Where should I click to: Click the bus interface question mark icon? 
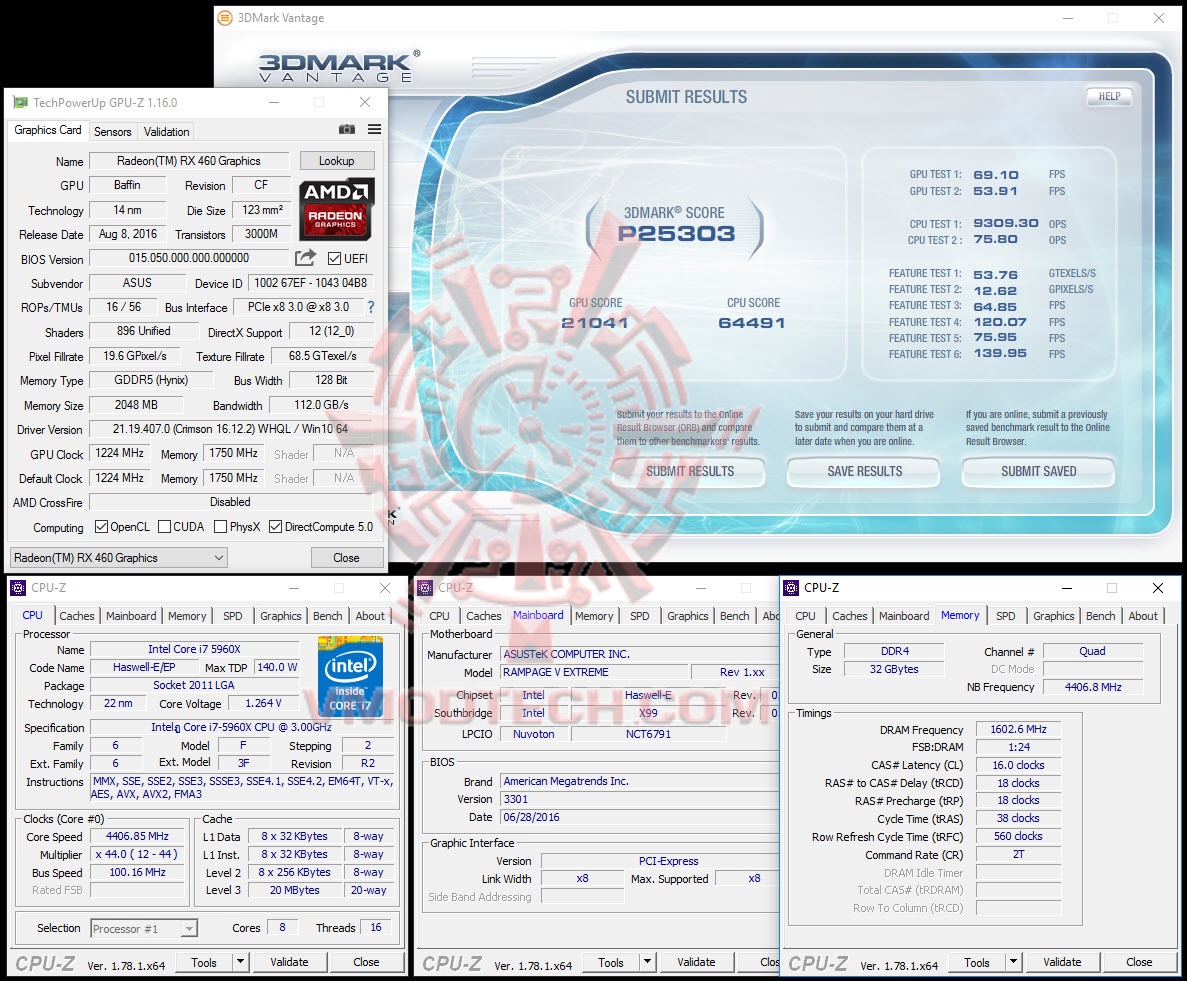[371, 307]
